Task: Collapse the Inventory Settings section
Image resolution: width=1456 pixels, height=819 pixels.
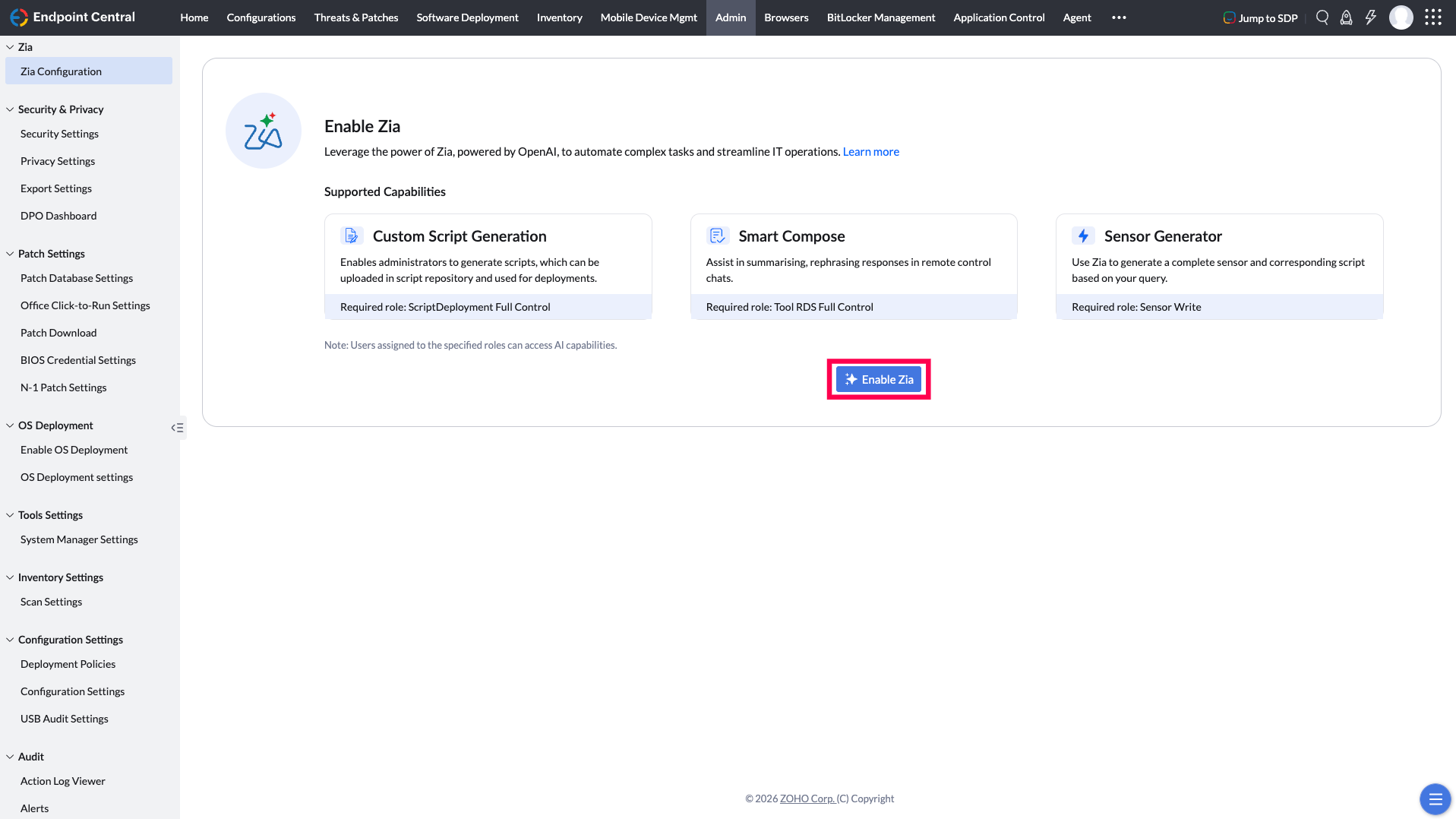Action: coord(10,577)
